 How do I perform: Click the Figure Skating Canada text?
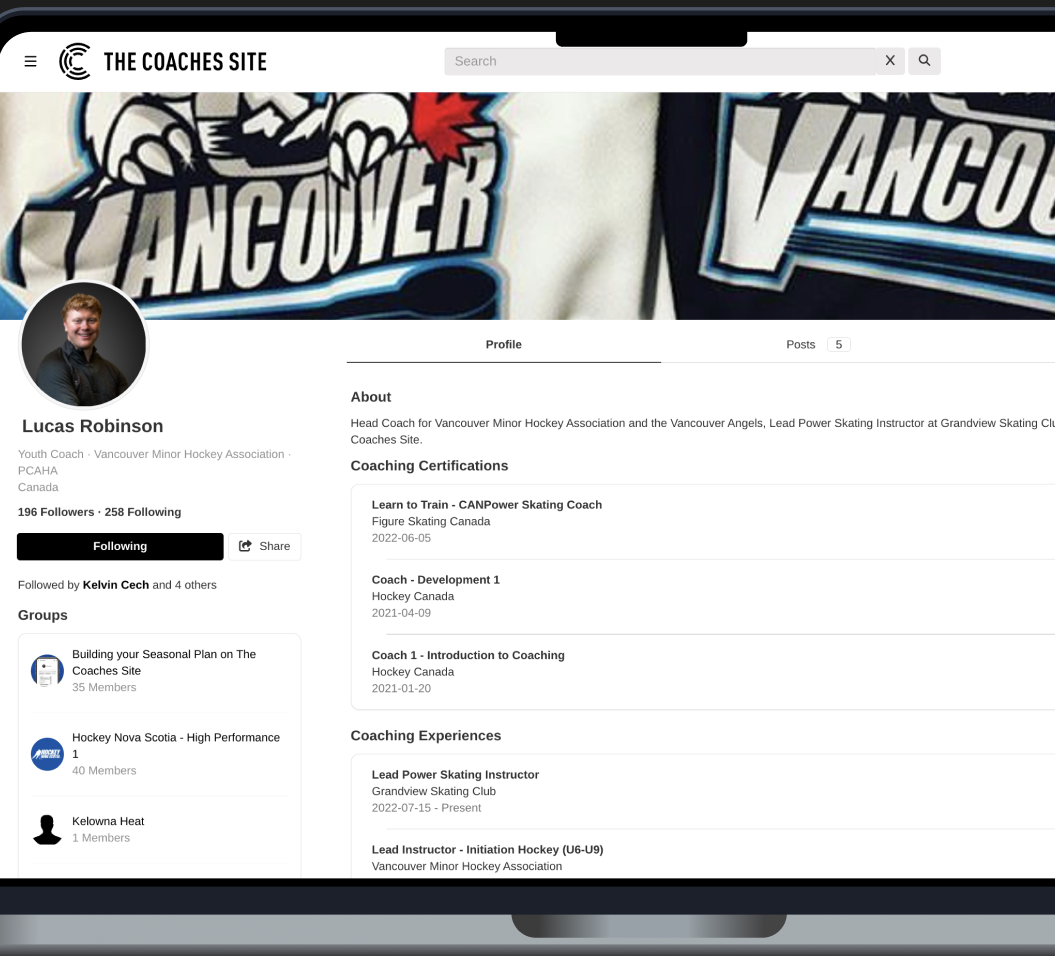(431, 521)
